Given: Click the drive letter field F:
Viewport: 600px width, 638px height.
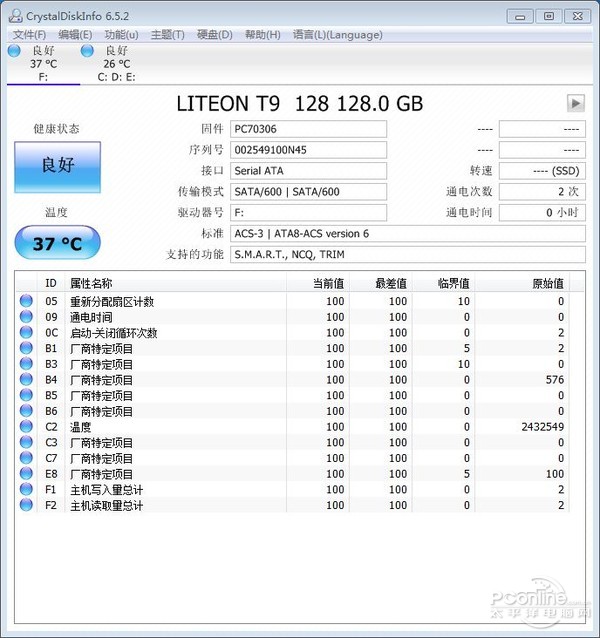Looking at the screenshot, I should point(308,213).
